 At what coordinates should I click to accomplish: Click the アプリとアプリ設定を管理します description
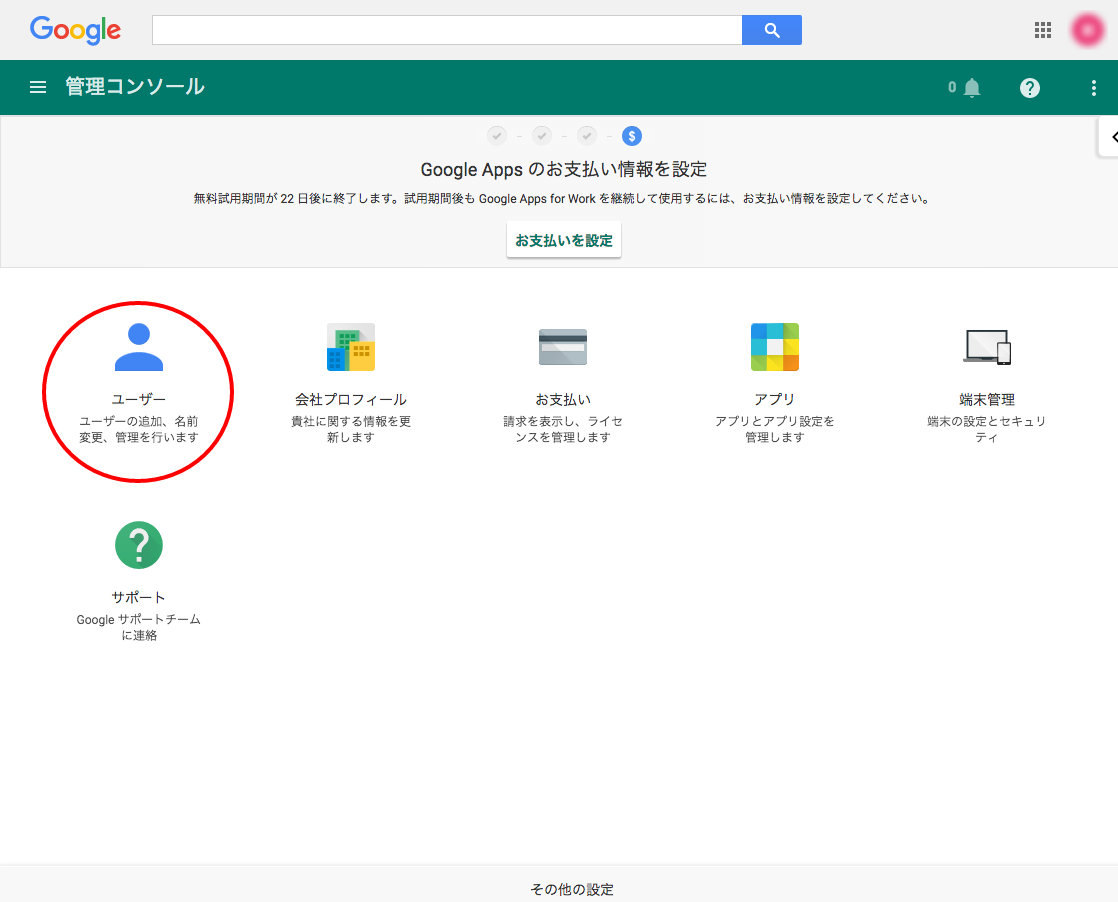coord(775,429)
